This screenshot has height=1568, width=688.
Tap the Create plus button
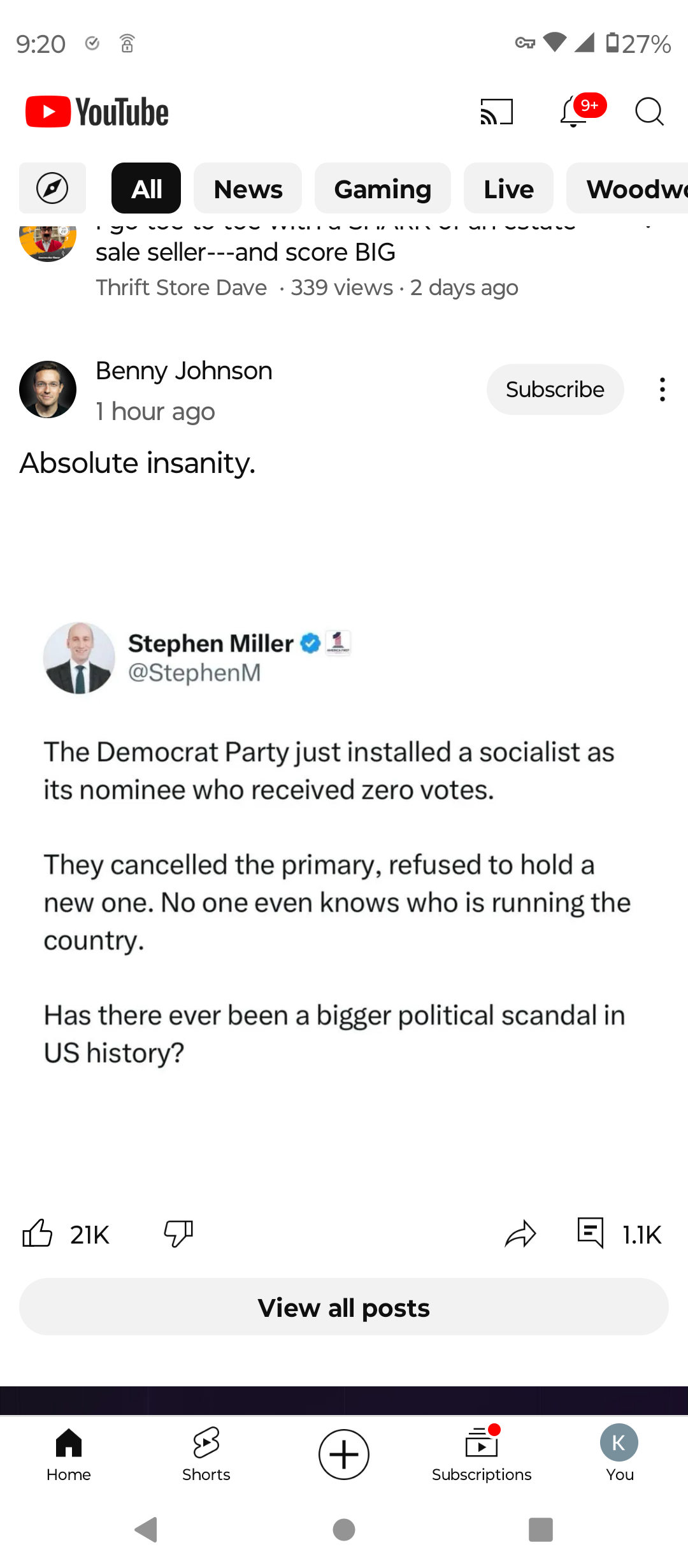[x=344, y=1455]
